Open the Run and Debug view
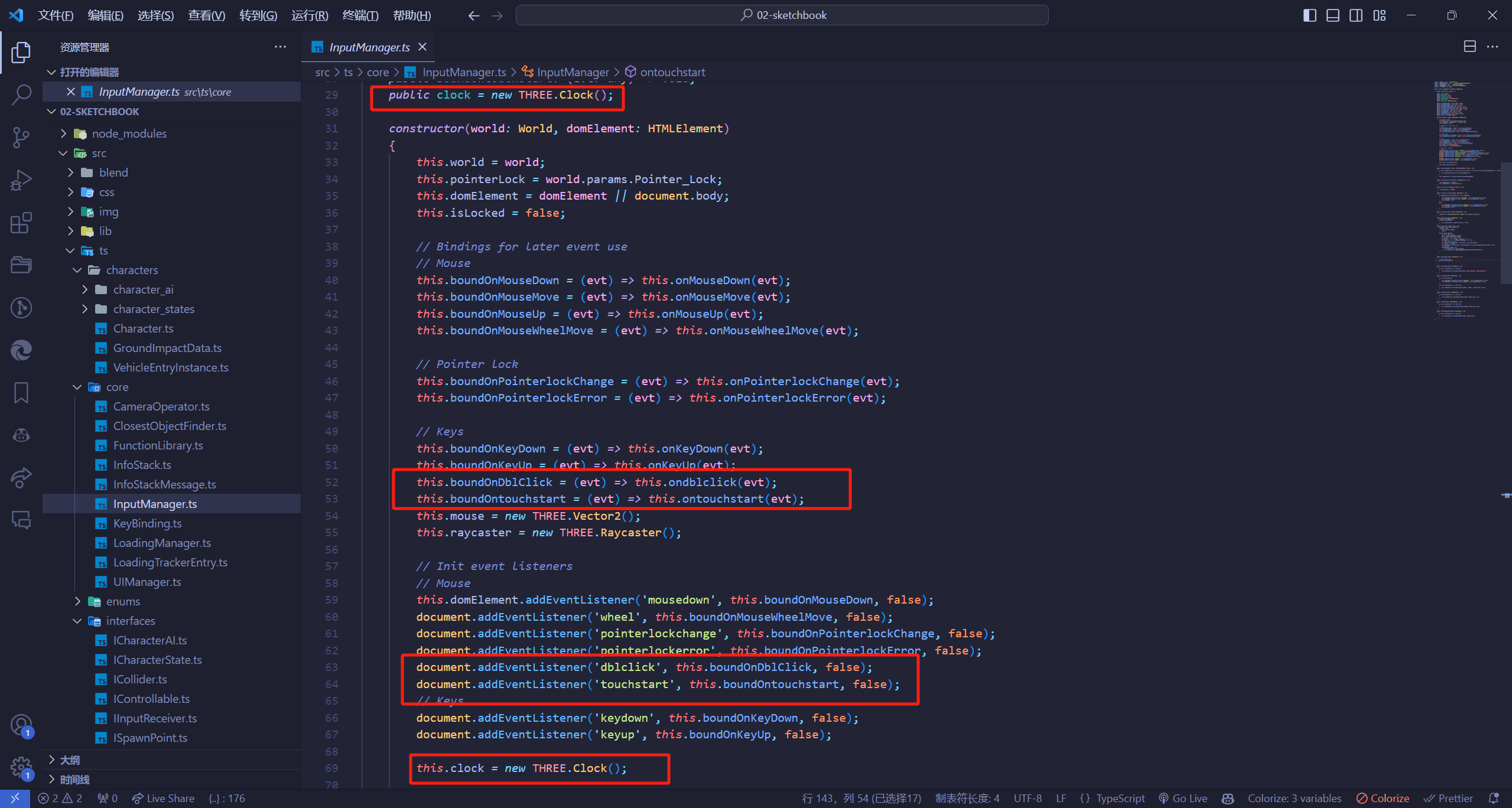The image size is (1512, 808). click(21, 180)
